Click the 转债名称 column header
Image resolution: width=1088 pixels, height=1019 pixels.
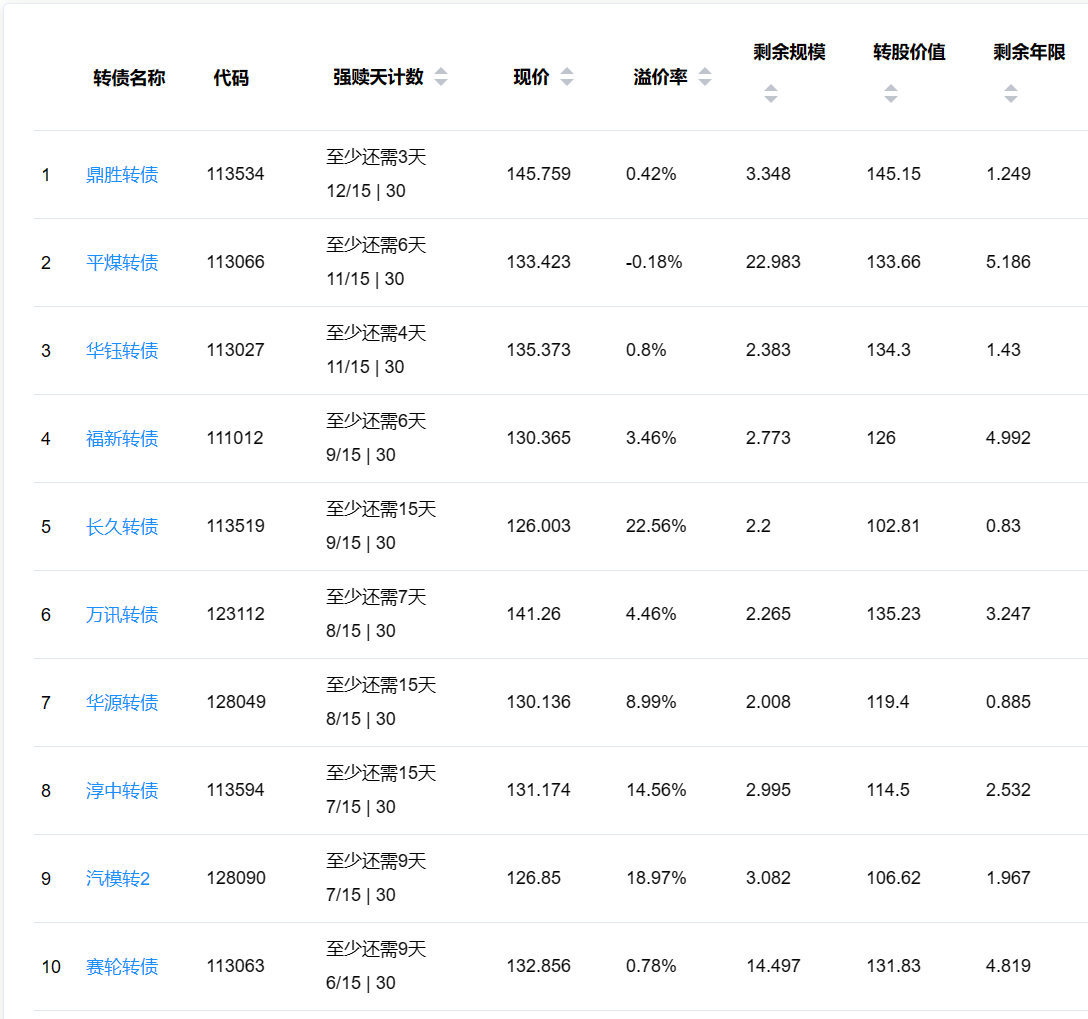(129, 78)
